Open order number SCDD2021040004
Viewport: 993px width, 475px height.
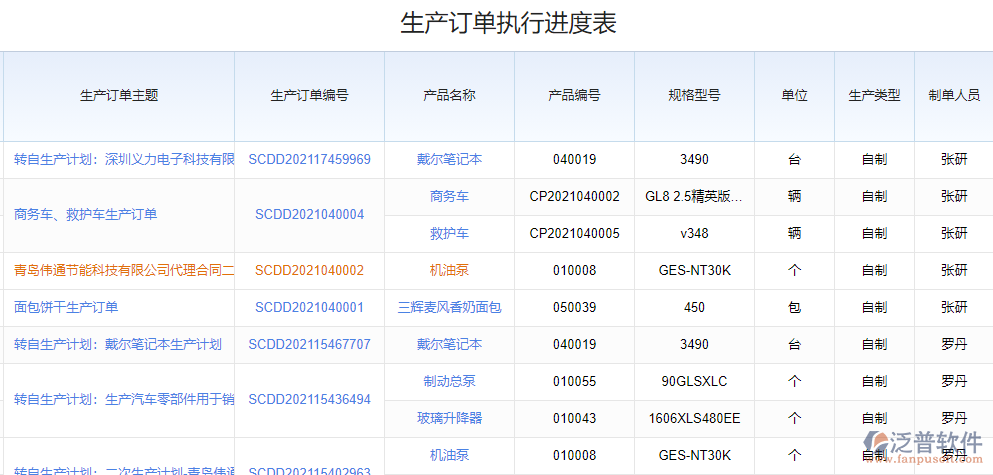309,214
